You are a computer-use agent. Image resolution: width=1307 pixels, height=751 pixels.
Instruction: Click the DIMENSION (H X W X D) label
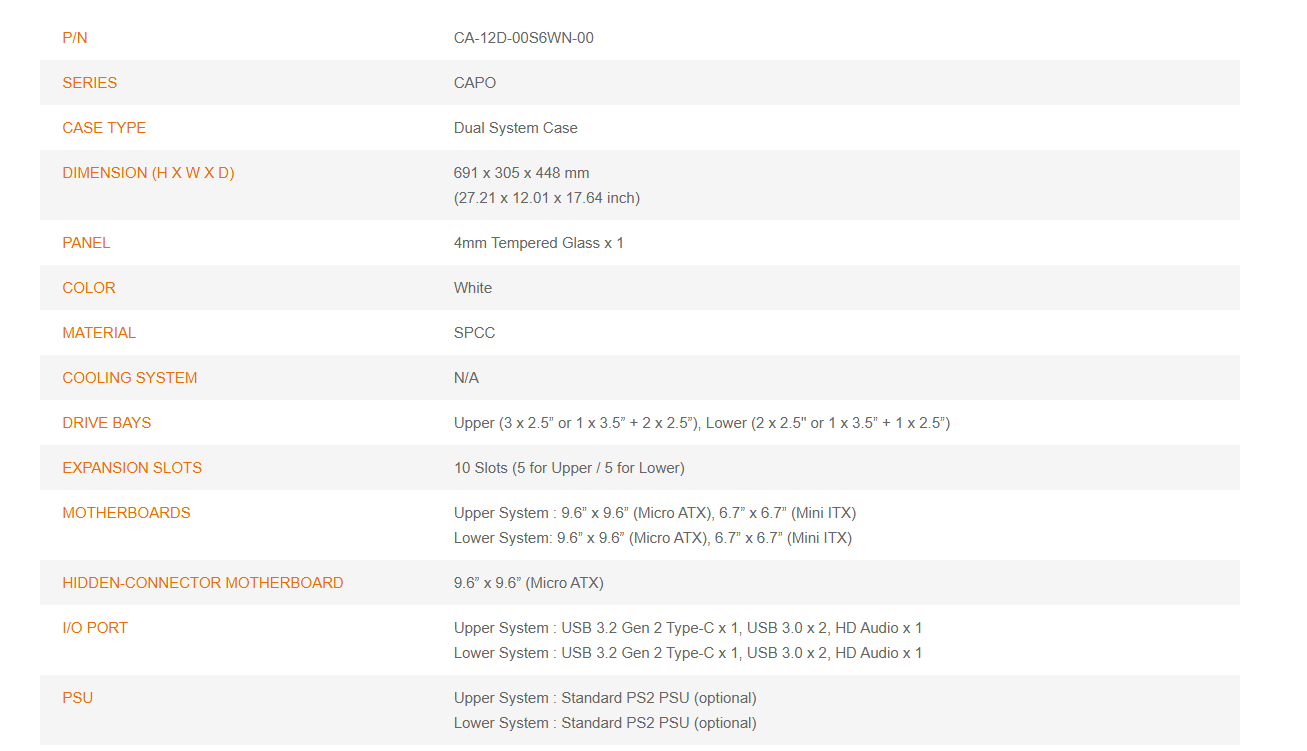(x=148, y=173)
